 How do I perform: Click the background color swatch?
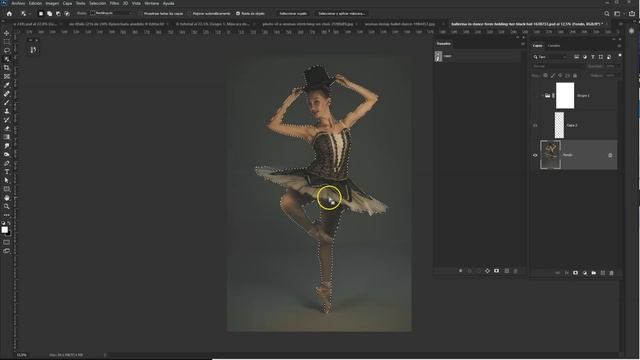9,233
